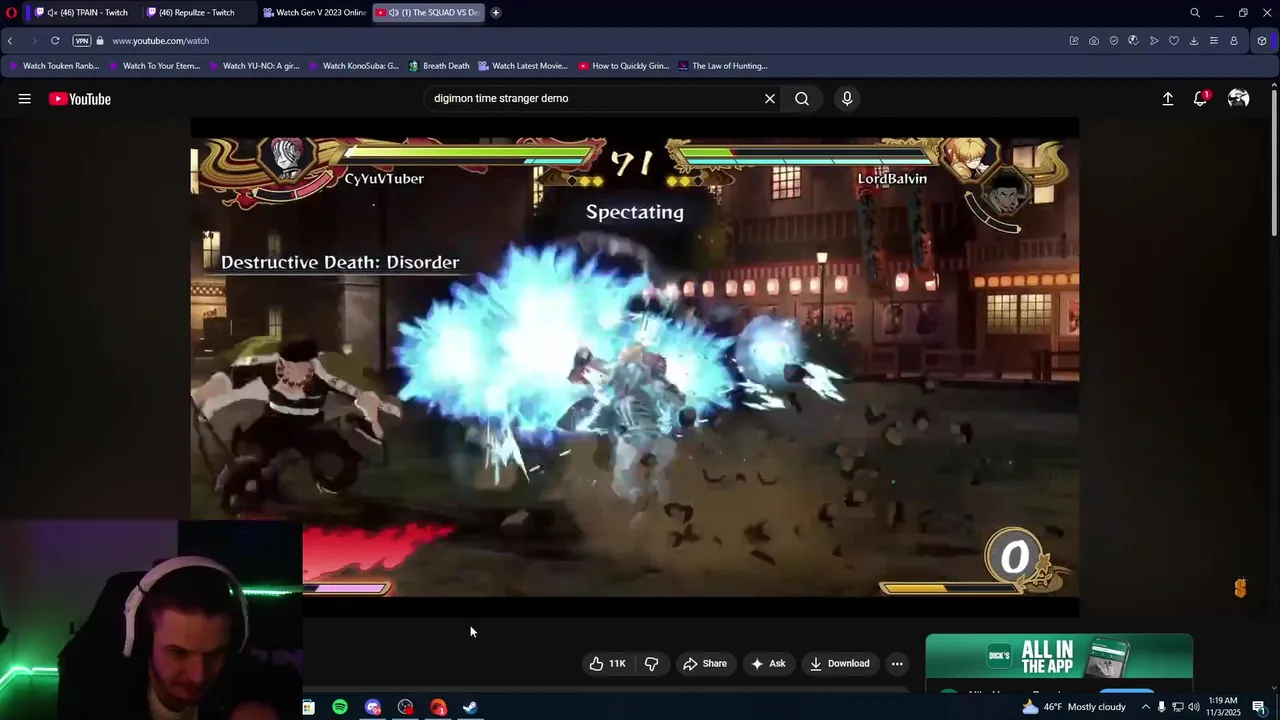Image resolution: width=1280 pixels, height=720 pixels.
Task: Open the YouTube account avatar menu
Action: coord(1238,99)
